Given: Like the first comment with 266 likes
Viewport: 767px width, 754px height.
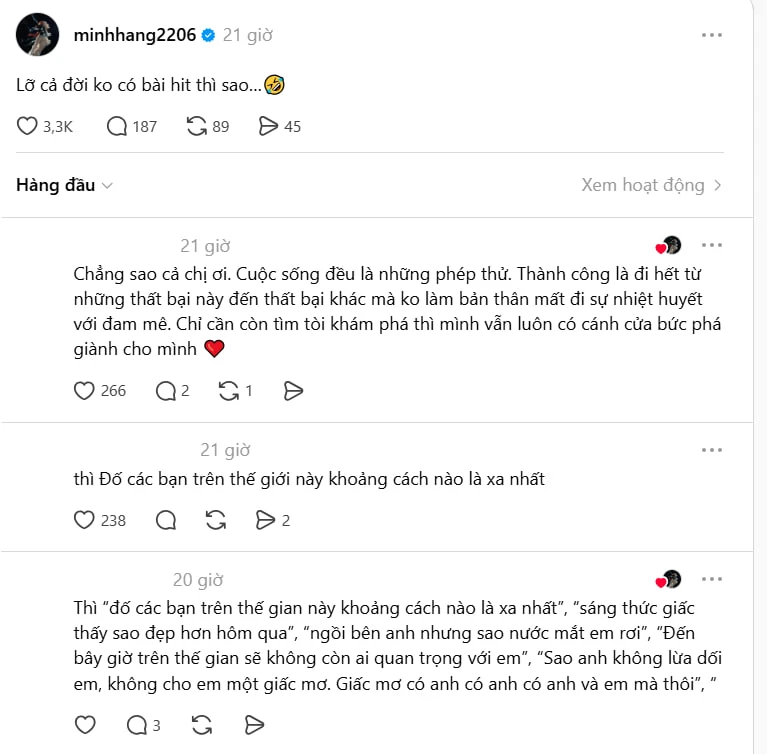Looking at the screenshot, I should coord(84,391).
